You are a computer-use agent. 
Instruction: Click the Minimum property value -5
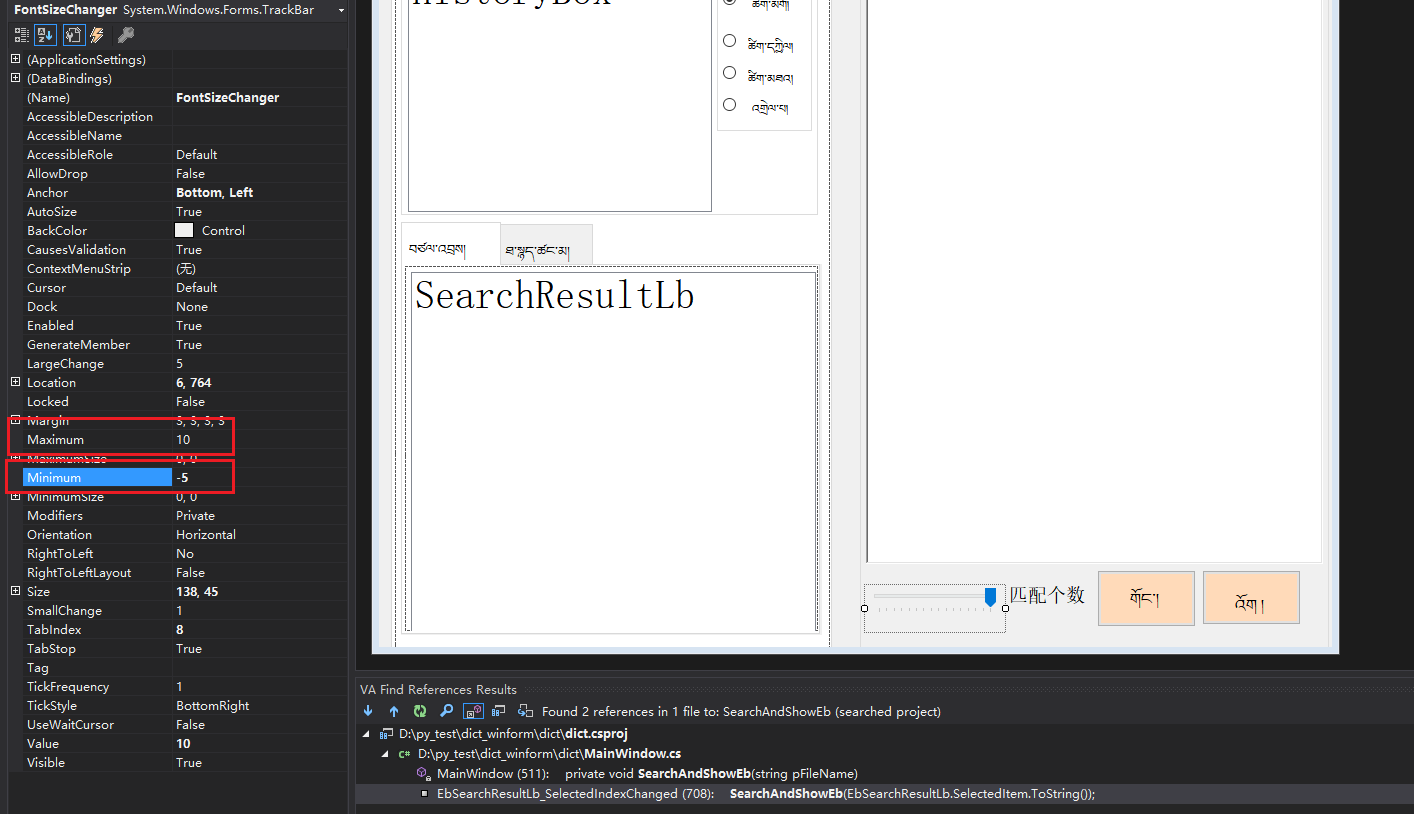click(260, 477)
